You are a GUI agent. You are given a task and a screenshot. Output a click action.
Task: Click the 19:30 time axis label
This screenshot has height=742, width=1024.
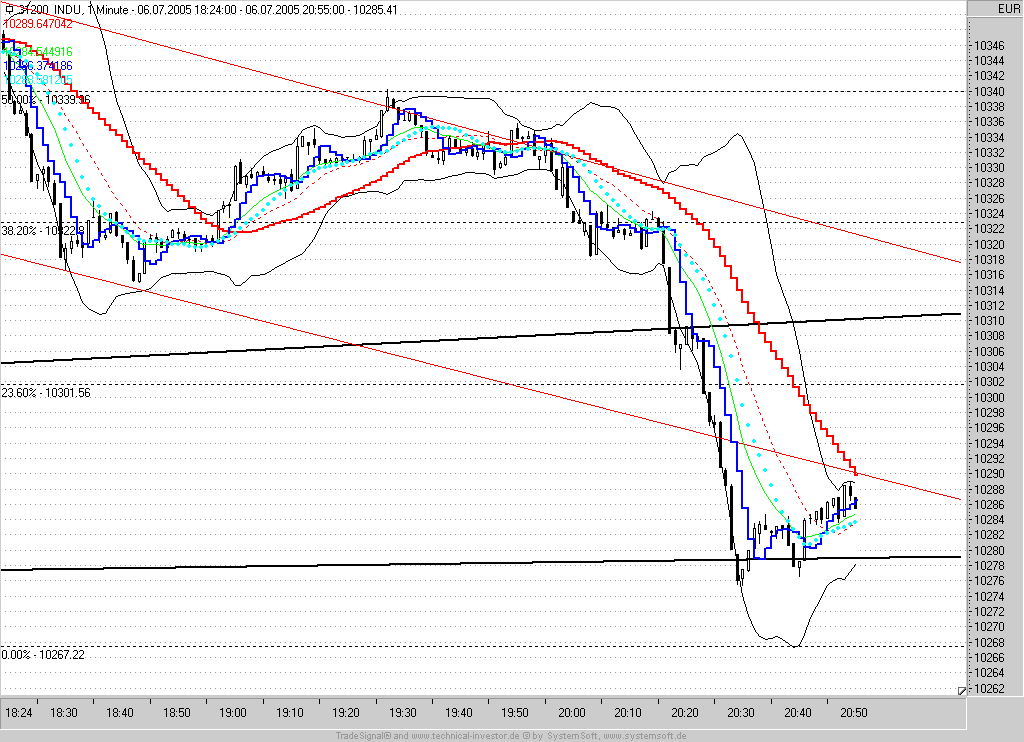[x=402, y=713]
